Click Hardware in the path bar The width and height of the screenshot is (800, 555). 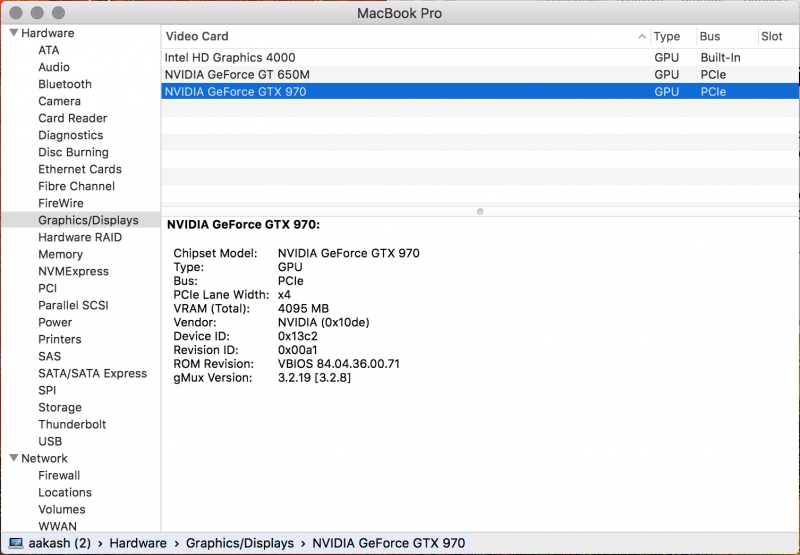tap(138, 543)
